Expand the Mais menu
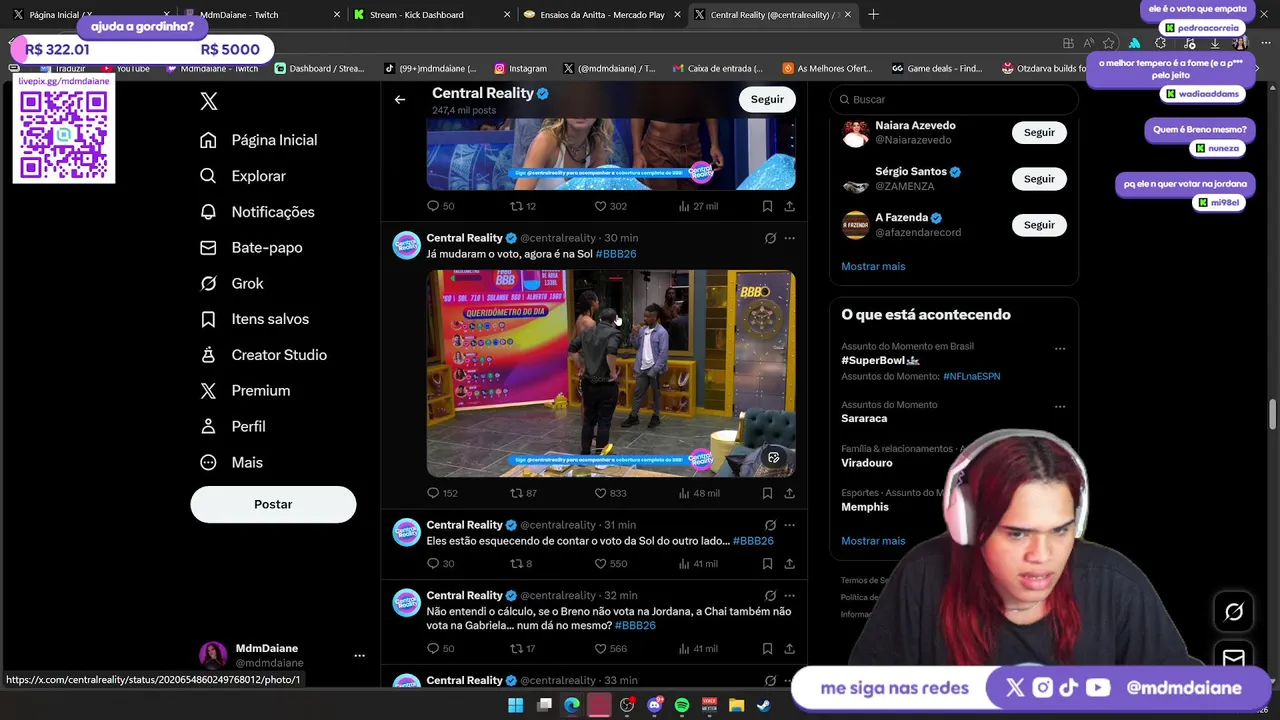Image resolution: width=1280 pixels, height=720 pixels. [231, 462]
